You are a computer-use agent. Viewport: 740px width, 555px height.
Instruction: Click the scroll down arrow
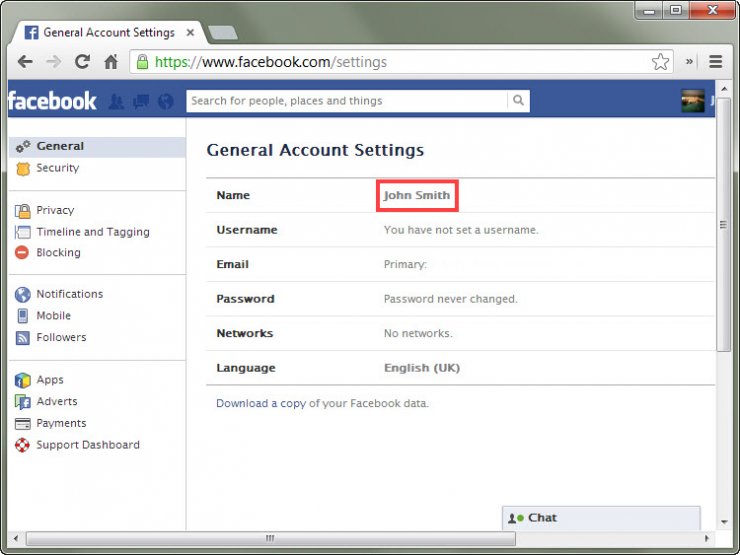click(724, 522)
